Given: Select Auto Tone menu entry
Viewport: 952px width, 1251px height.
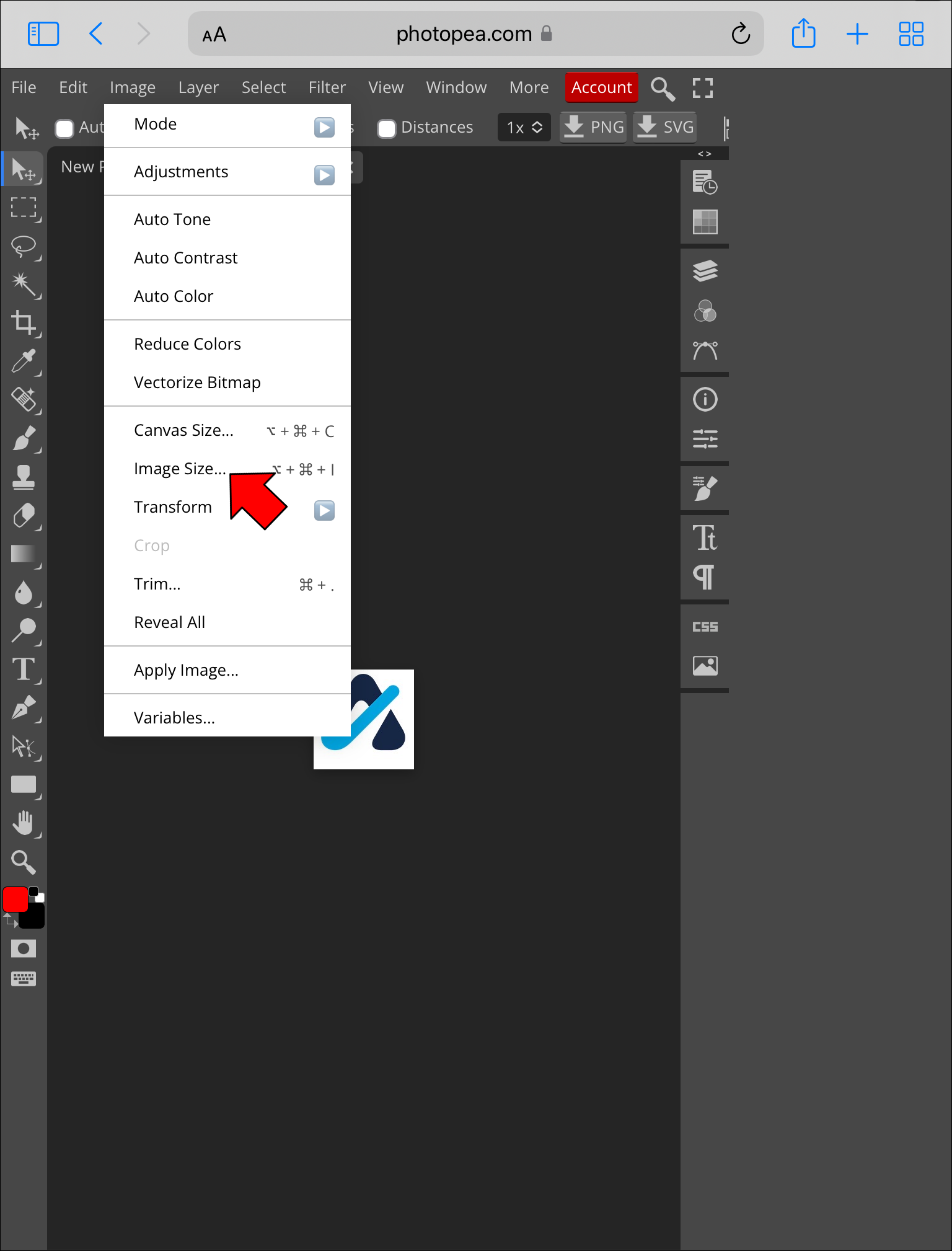Looking at the screenshot, I should pos(227,219).
